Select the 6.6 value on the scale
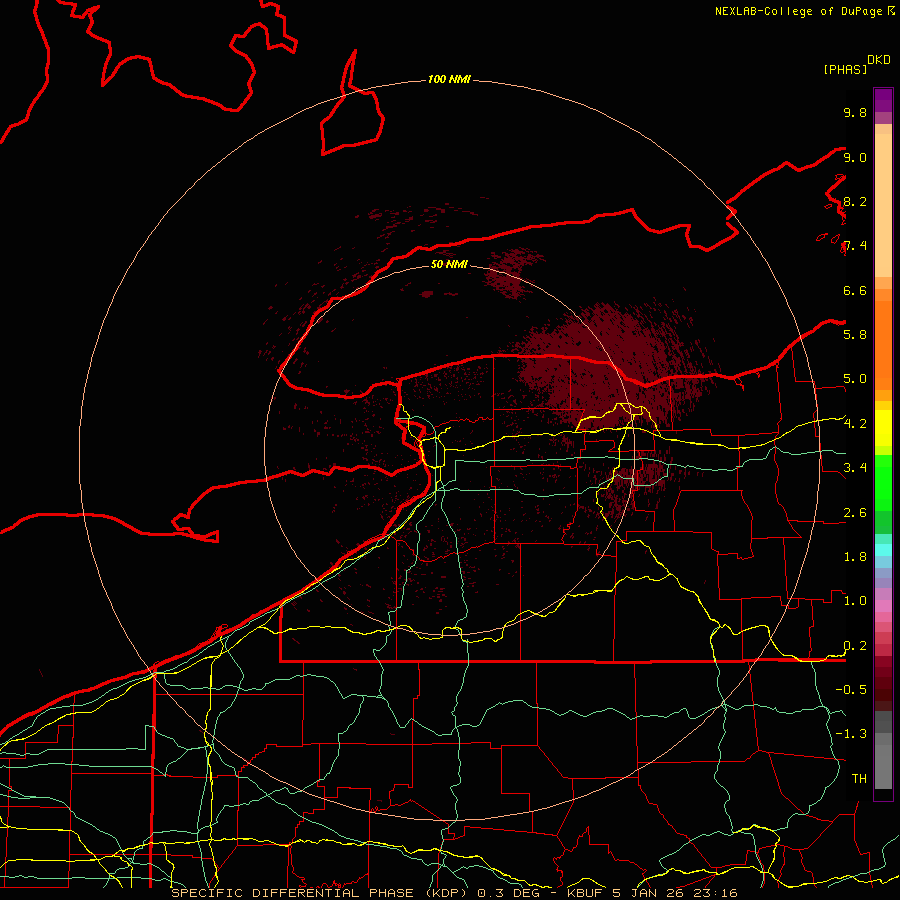The width and height of the screenshot is (900, 900). tap(855, 290)
